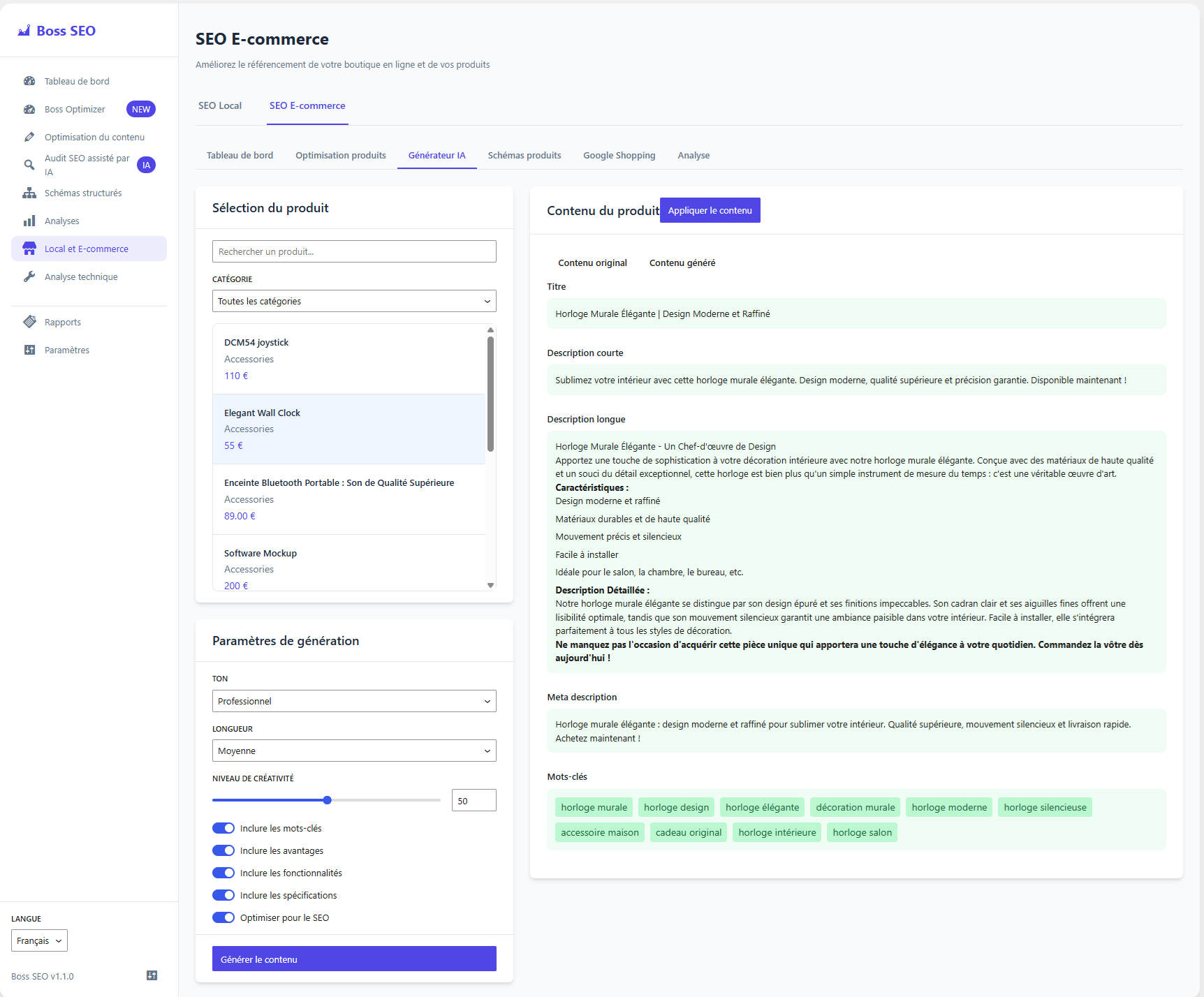The height and width of the screenshot is (997, 1204).
Task: Click the Analyses bar chart icon
Action: point(29,221)
